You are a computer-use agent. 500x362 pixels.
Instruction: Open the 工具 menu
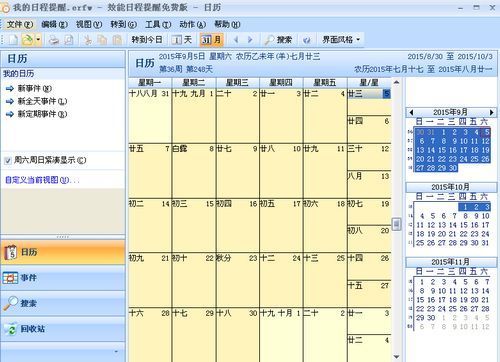tap(158, 24)
